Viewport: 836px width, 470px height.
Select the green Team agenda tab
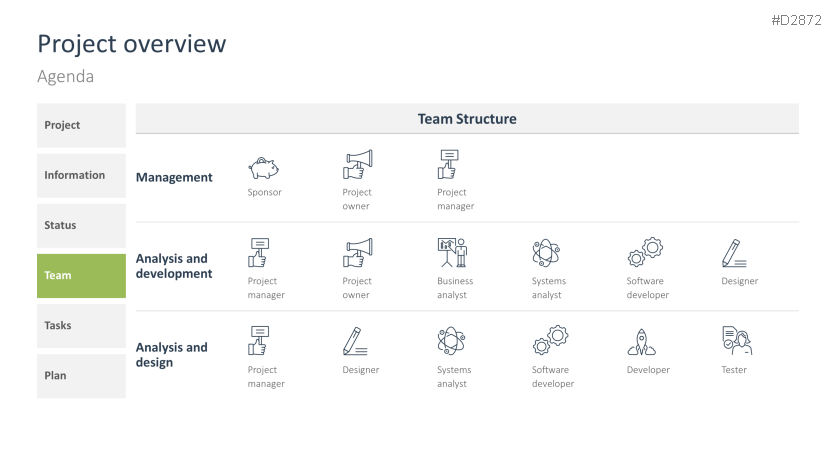click(x=81, y=276)
